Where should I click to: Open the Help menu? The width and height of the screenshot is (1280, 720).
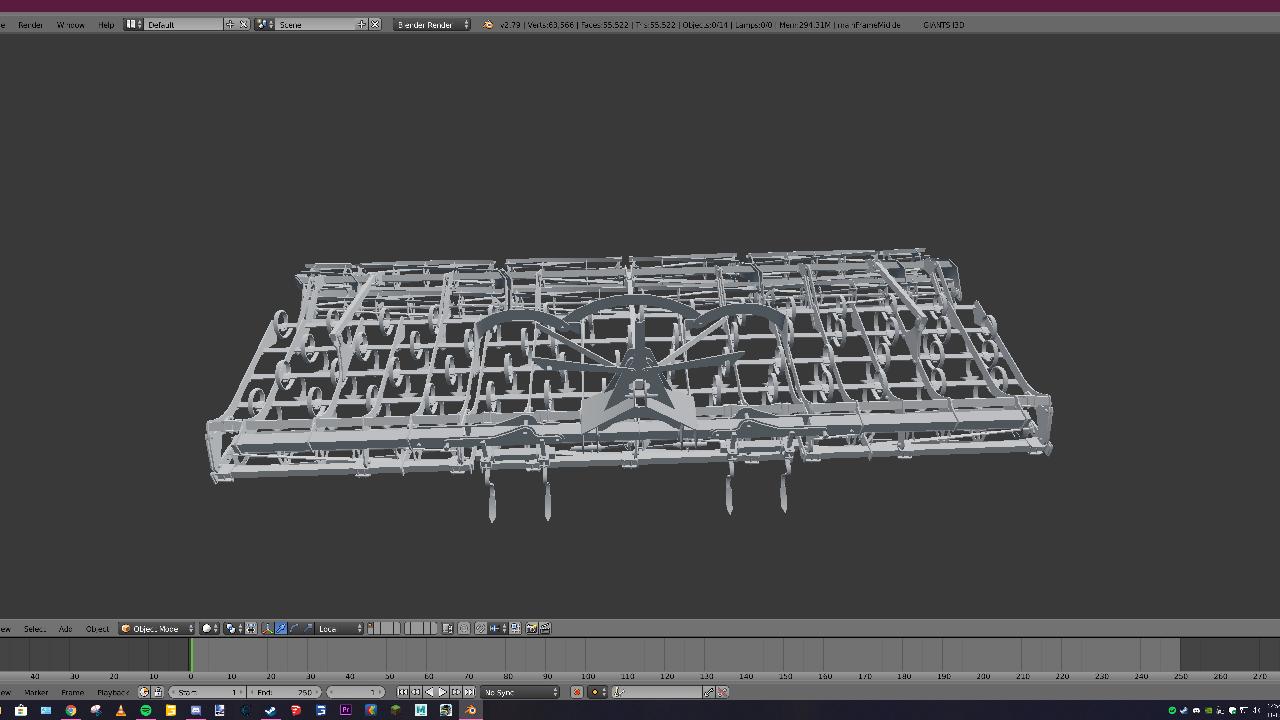click(x=106, y=24)
